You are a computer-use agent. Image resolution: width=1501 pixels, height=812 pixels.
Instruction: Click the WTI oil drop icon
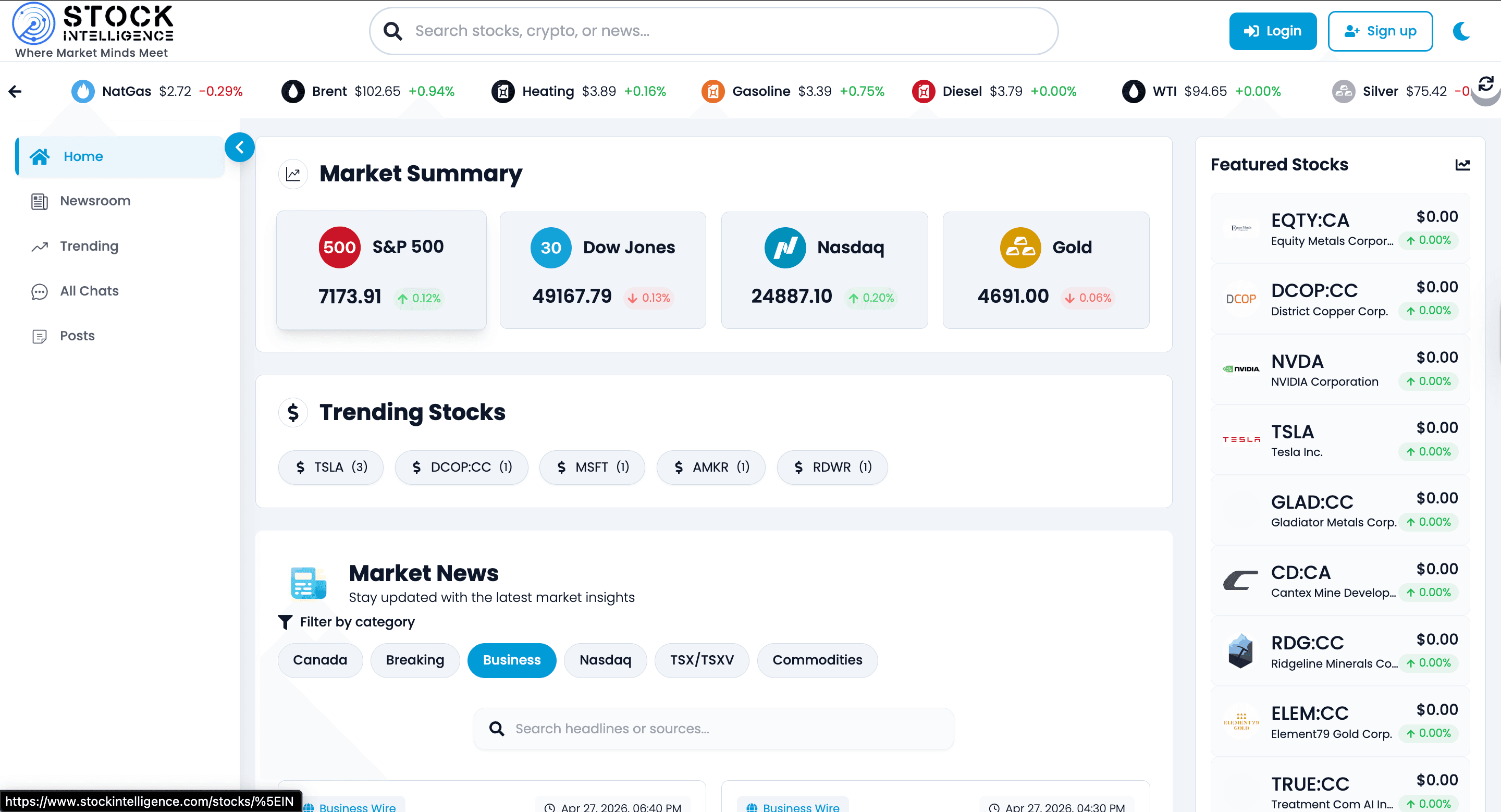pyautogui.click(x=1134, y=91)
